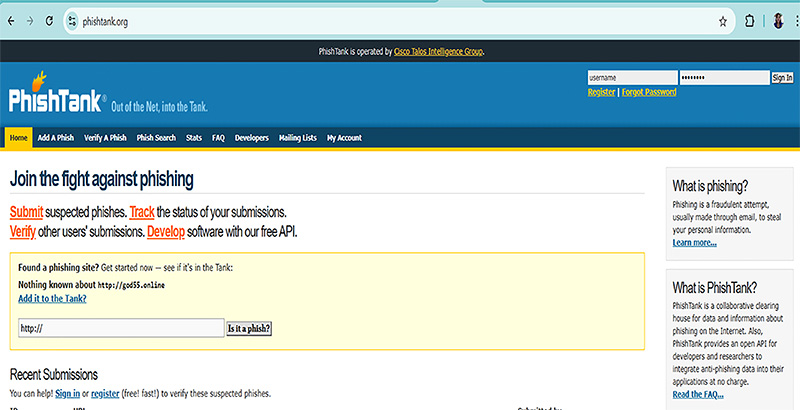Click the Sign In button
This screenshot has height=410, width=800.
tap(782, 78)
